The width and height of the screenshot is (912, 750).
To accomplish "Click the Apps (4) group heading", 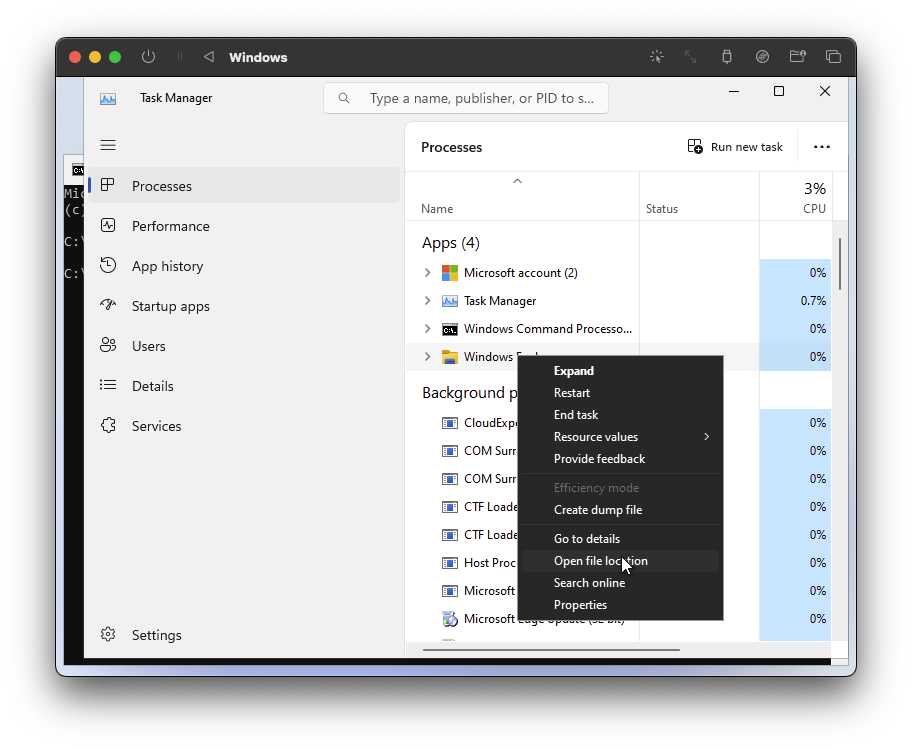I will [x=451, y=243].
